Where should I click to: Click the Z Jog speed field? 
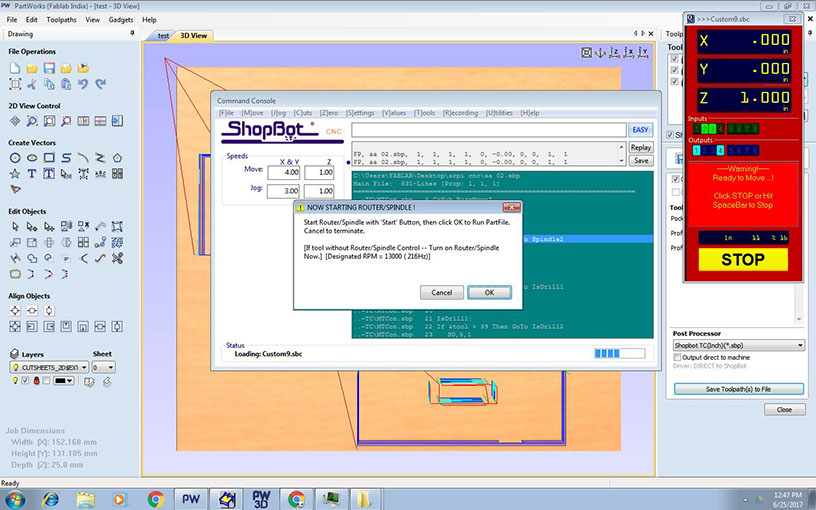319,191
